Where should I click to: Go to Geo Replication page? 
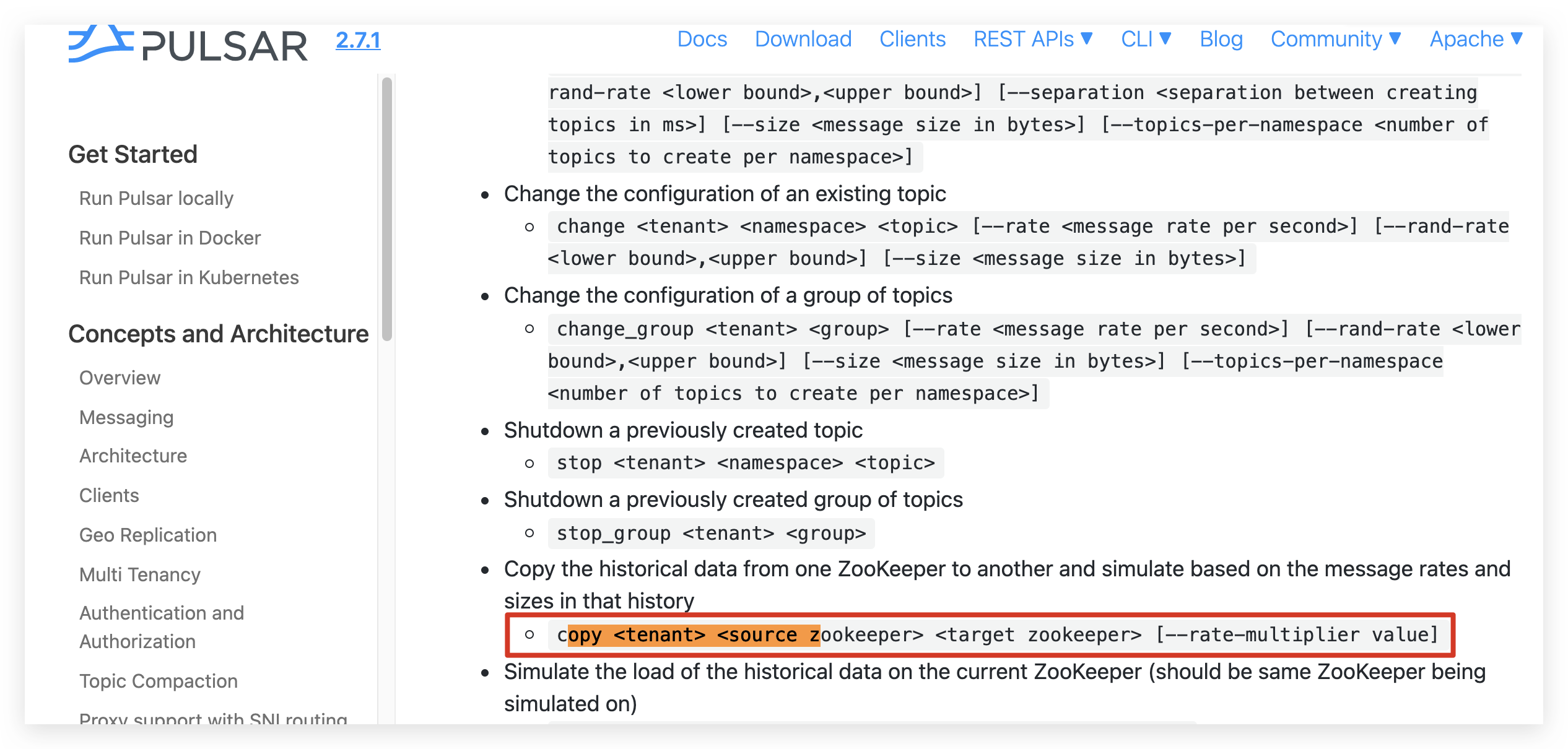tap(148, 535)
